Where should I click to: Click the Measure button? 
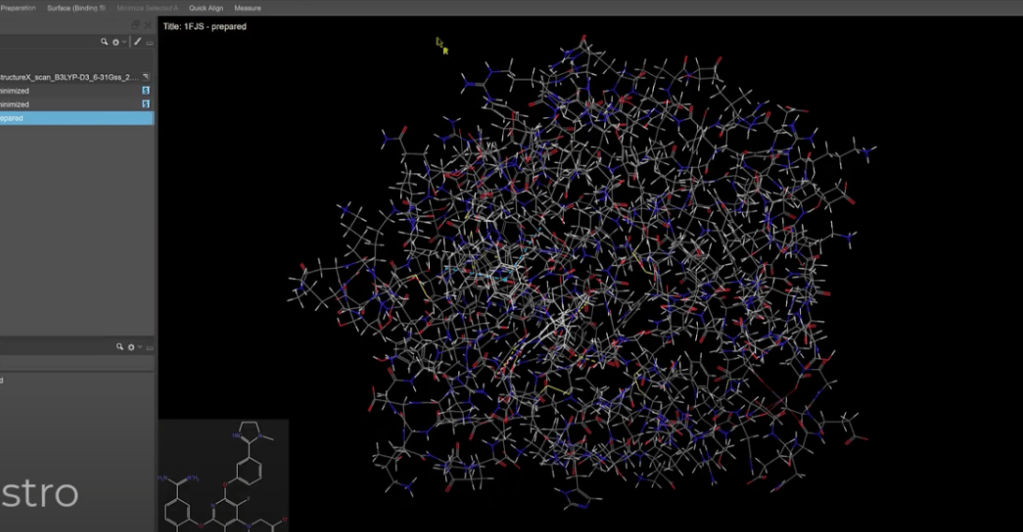pos(247,8)
